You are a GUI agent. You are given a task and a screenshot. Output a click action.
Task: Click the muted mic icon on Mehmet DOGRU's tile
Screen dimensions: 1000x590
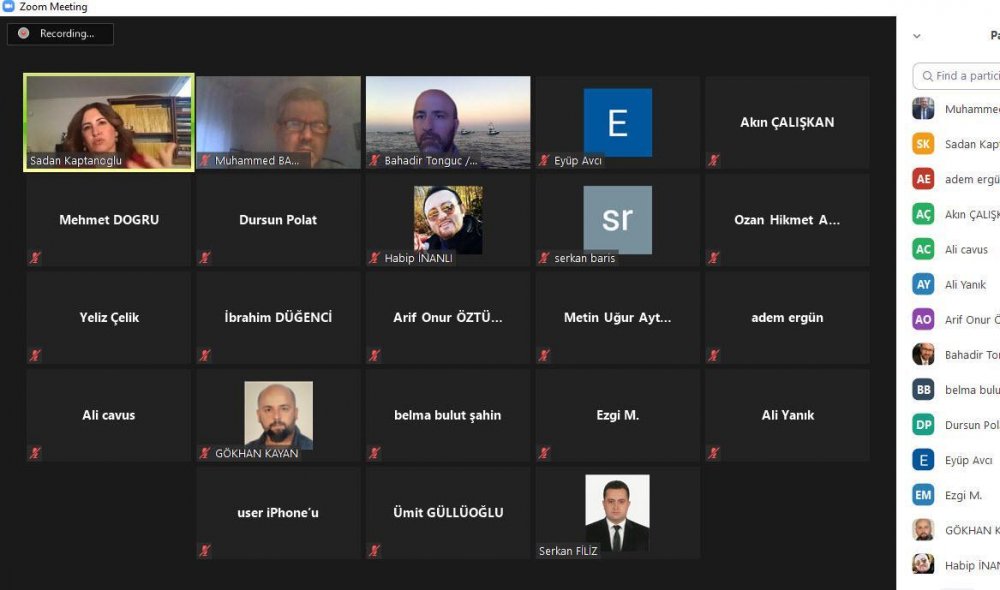tap(35, 258)
